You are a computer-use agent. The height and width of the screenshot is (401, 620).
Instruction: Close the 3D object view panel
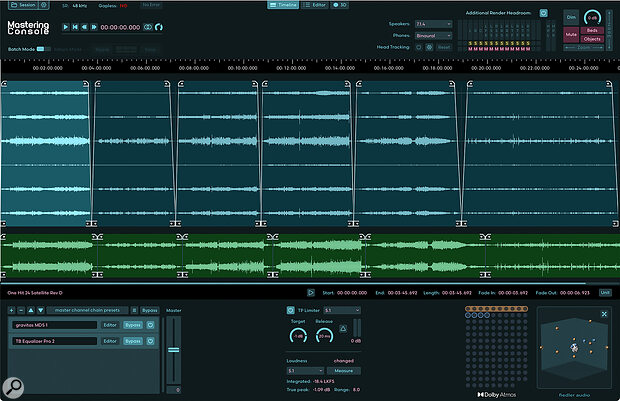pos(604,314)
